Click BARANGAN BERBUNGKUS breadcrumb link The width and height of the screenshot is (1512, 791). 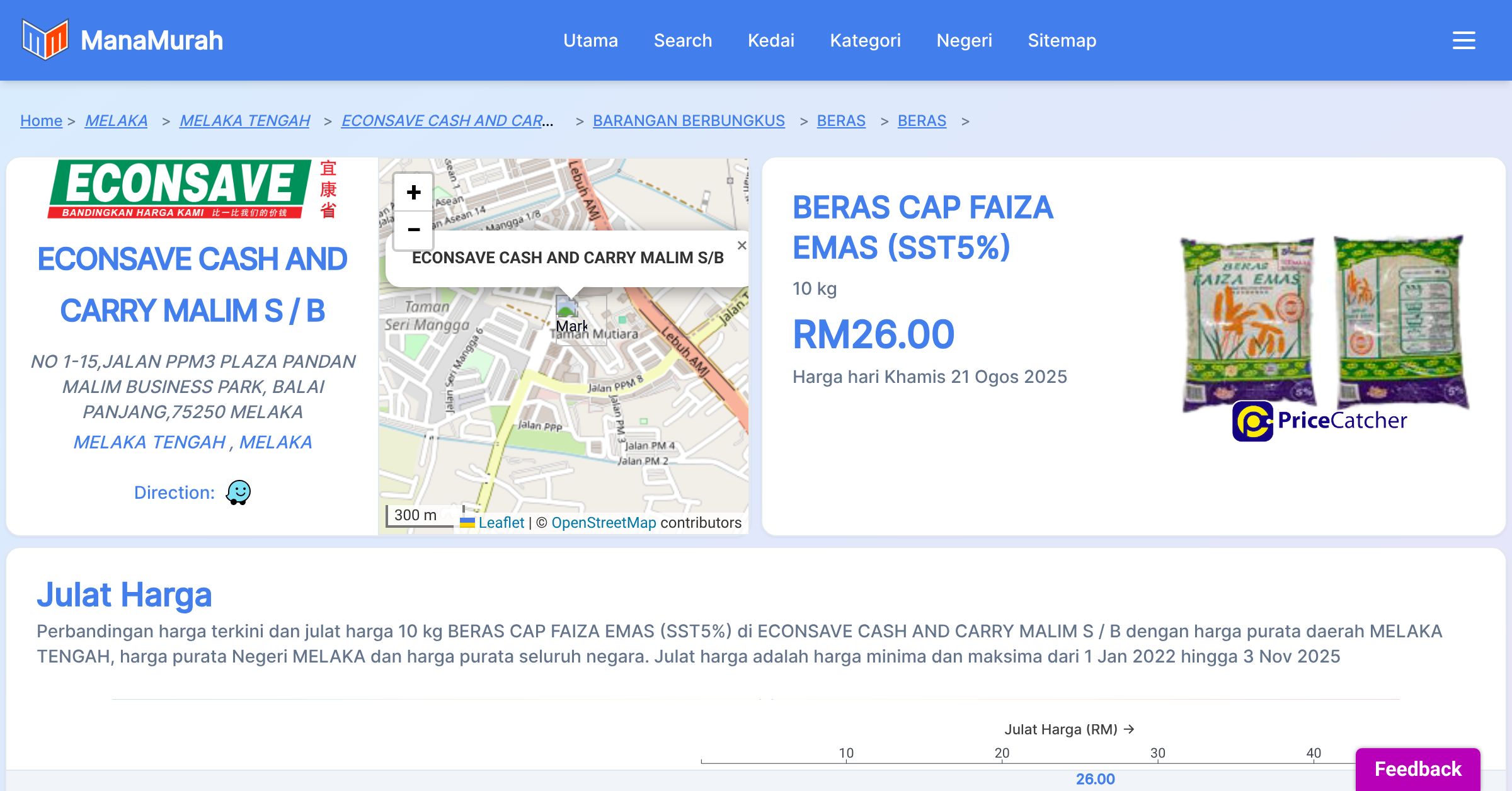689,120
